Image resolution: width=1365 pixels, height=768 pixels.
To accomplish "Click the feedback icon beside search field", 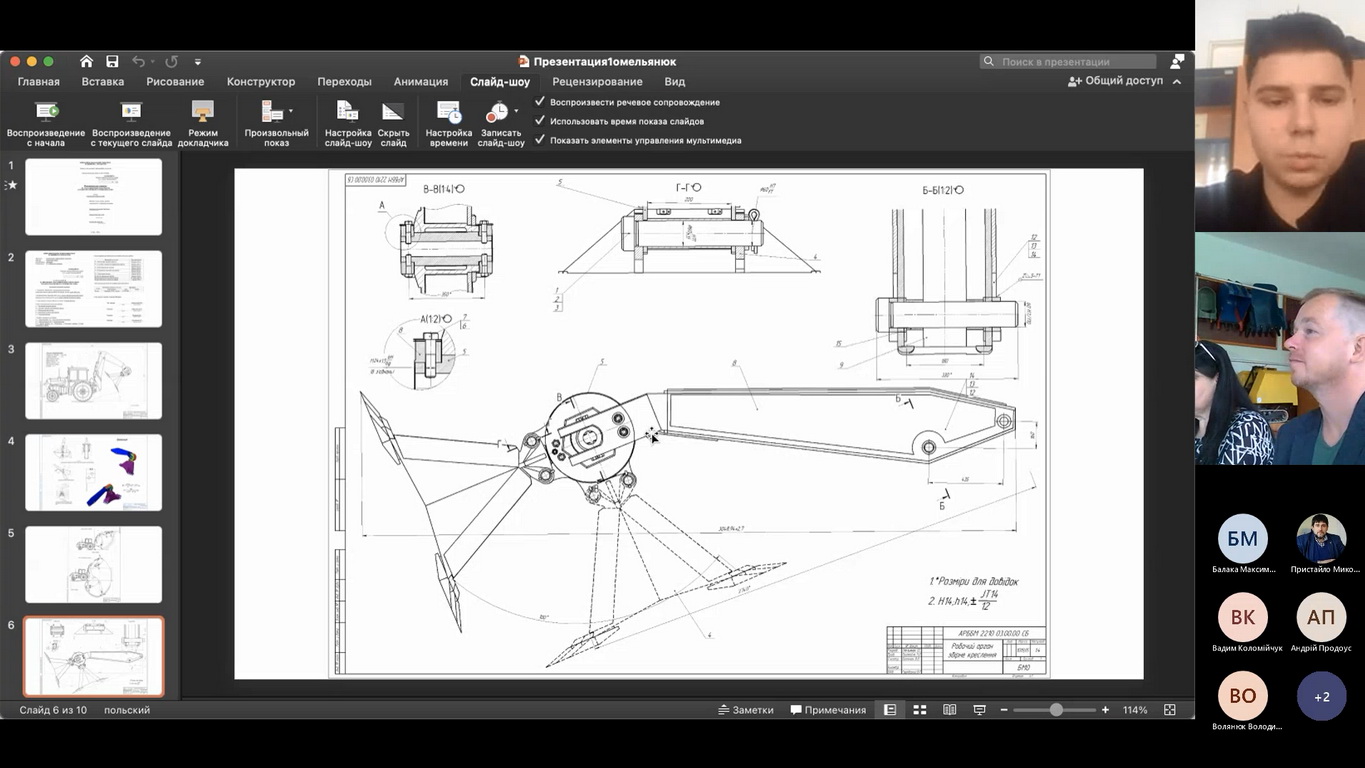I will pos(1177,62).
